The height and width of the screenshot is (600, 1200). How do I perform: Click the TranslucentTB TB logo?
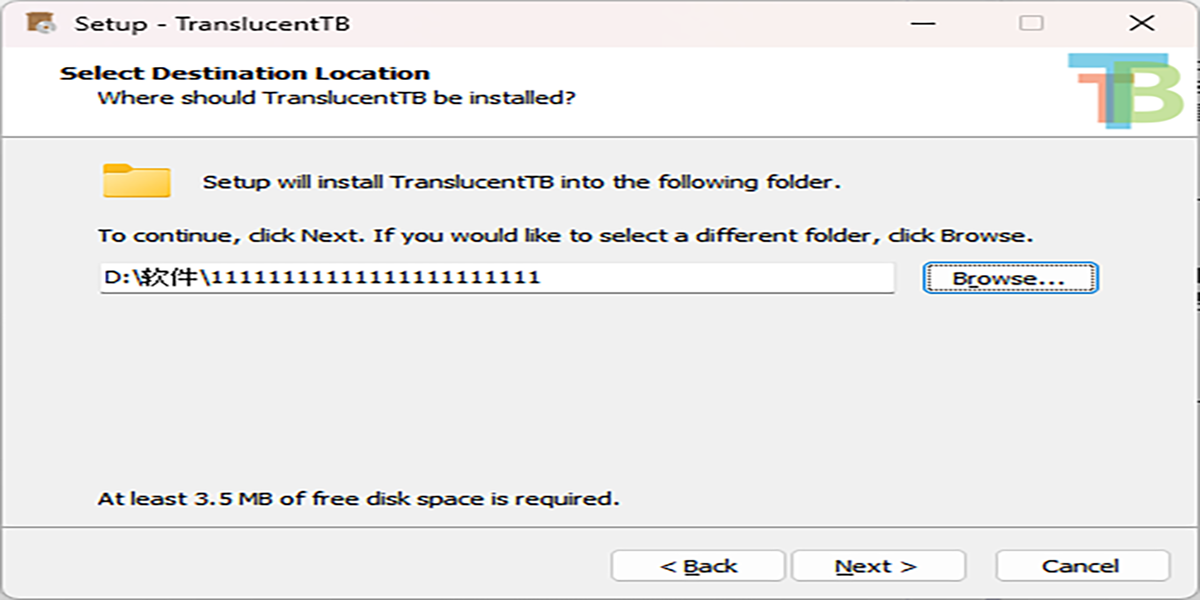(x=1124, y=91)
